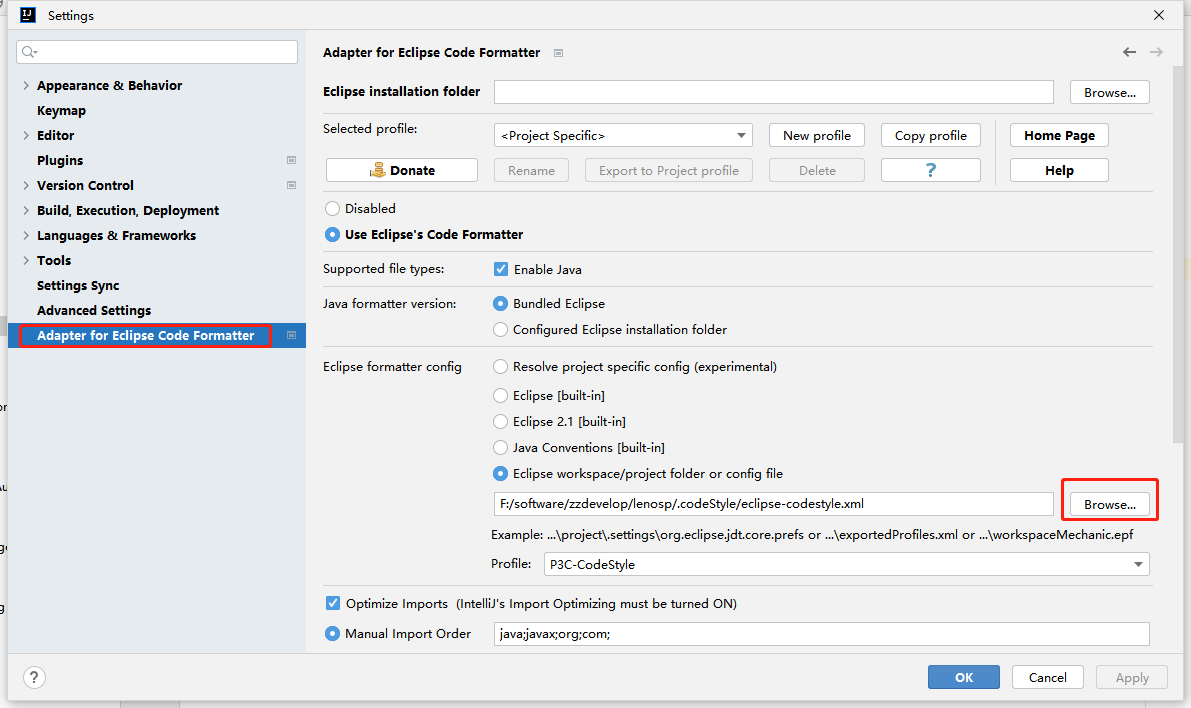The height and width of the screenshot is (708, 1191).
Task: Open the Selected profile dropdown
Action: 622,135
